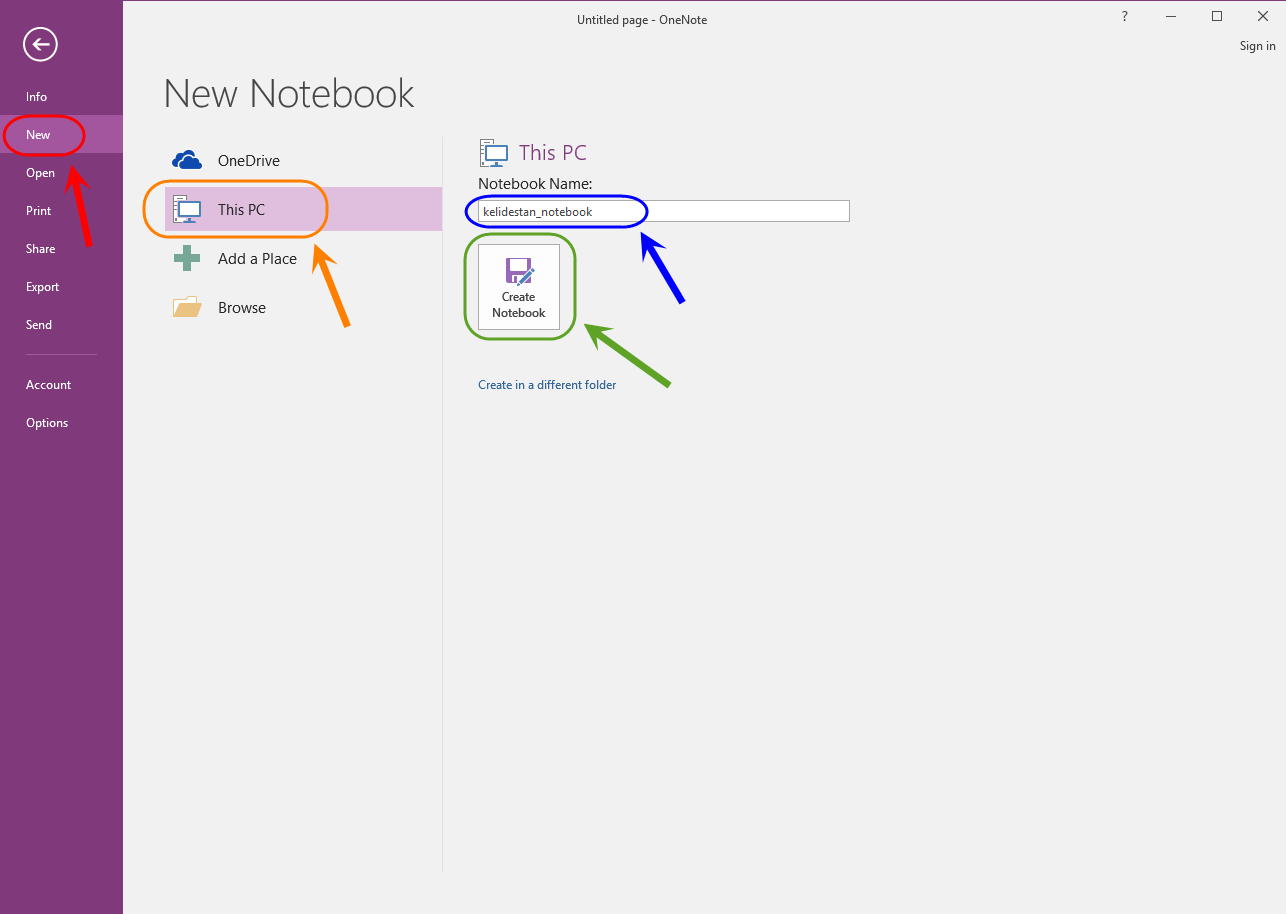Switch to the Share section
This screenshot has height=914, width=1286.
pyautogui.click(x=61, y=249)
